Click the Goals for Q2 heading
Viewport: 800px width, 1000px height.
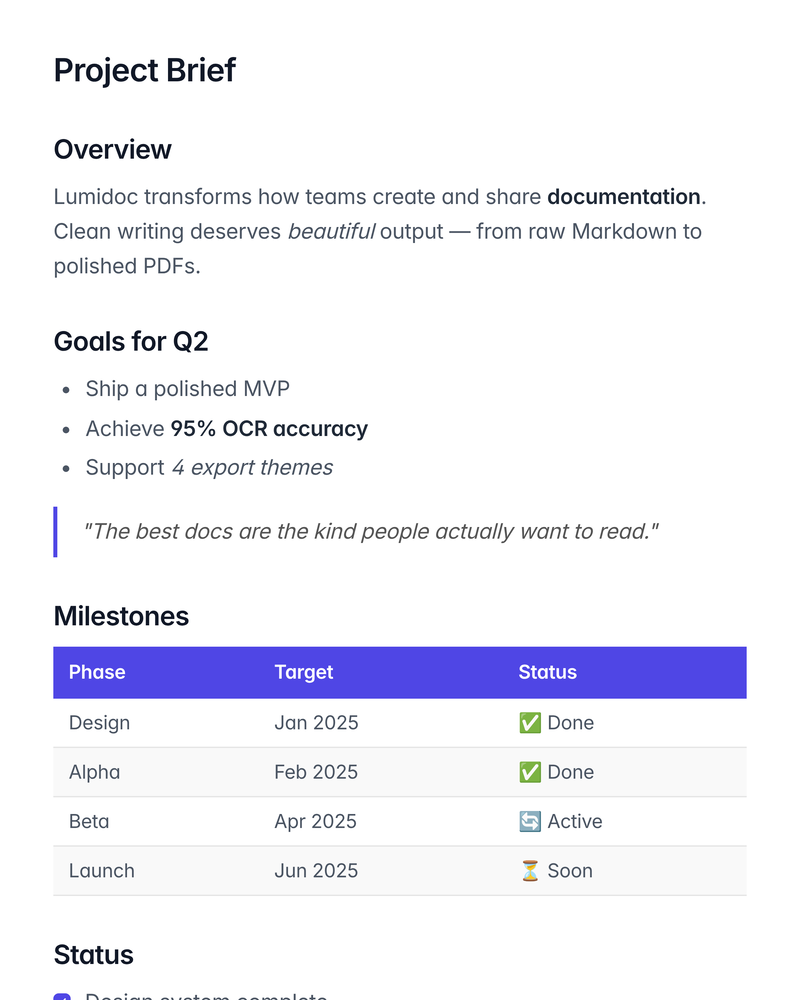coord(131,342)
